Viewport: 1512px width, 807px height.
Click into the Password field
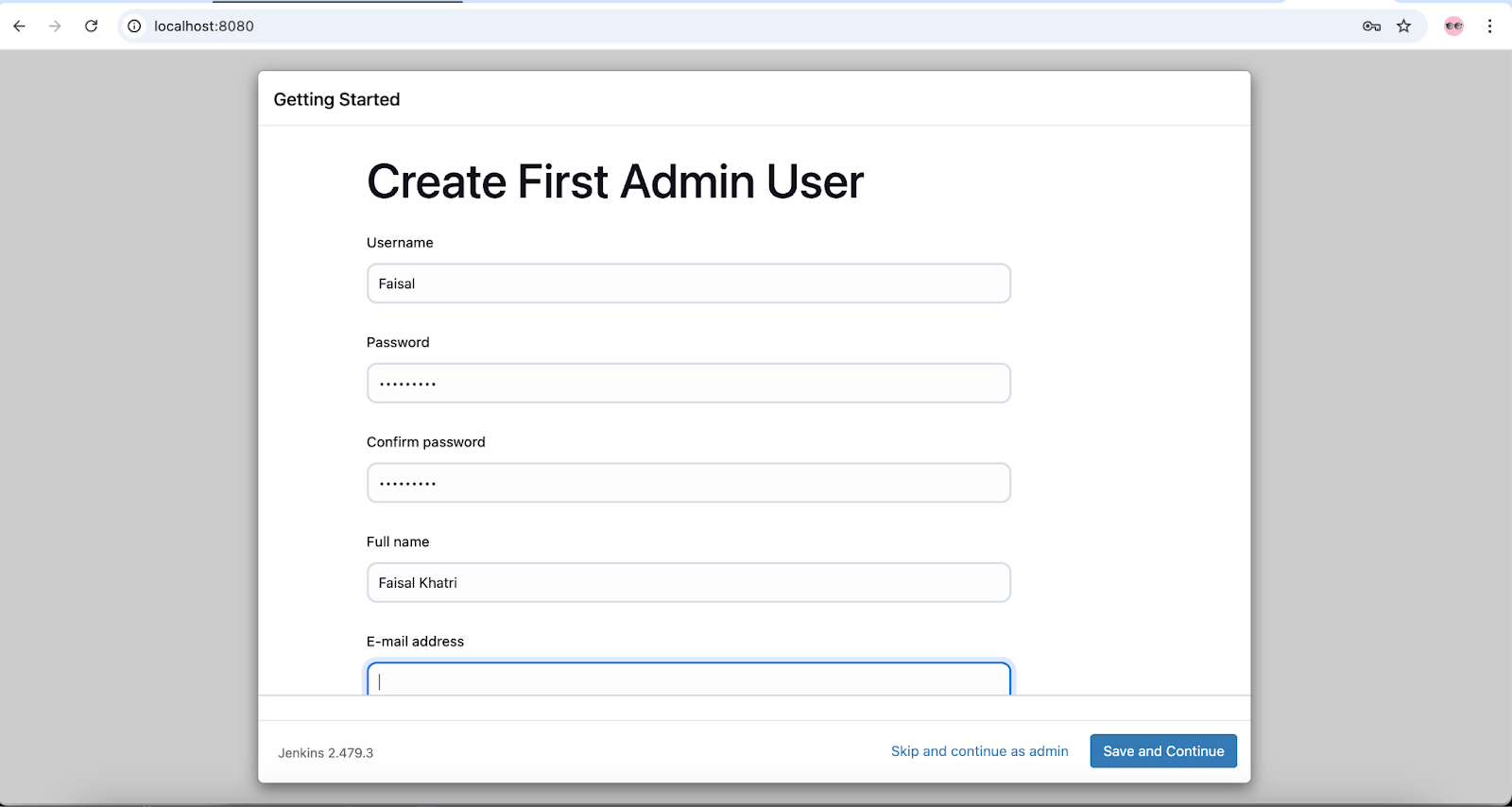tap(688, 384)
